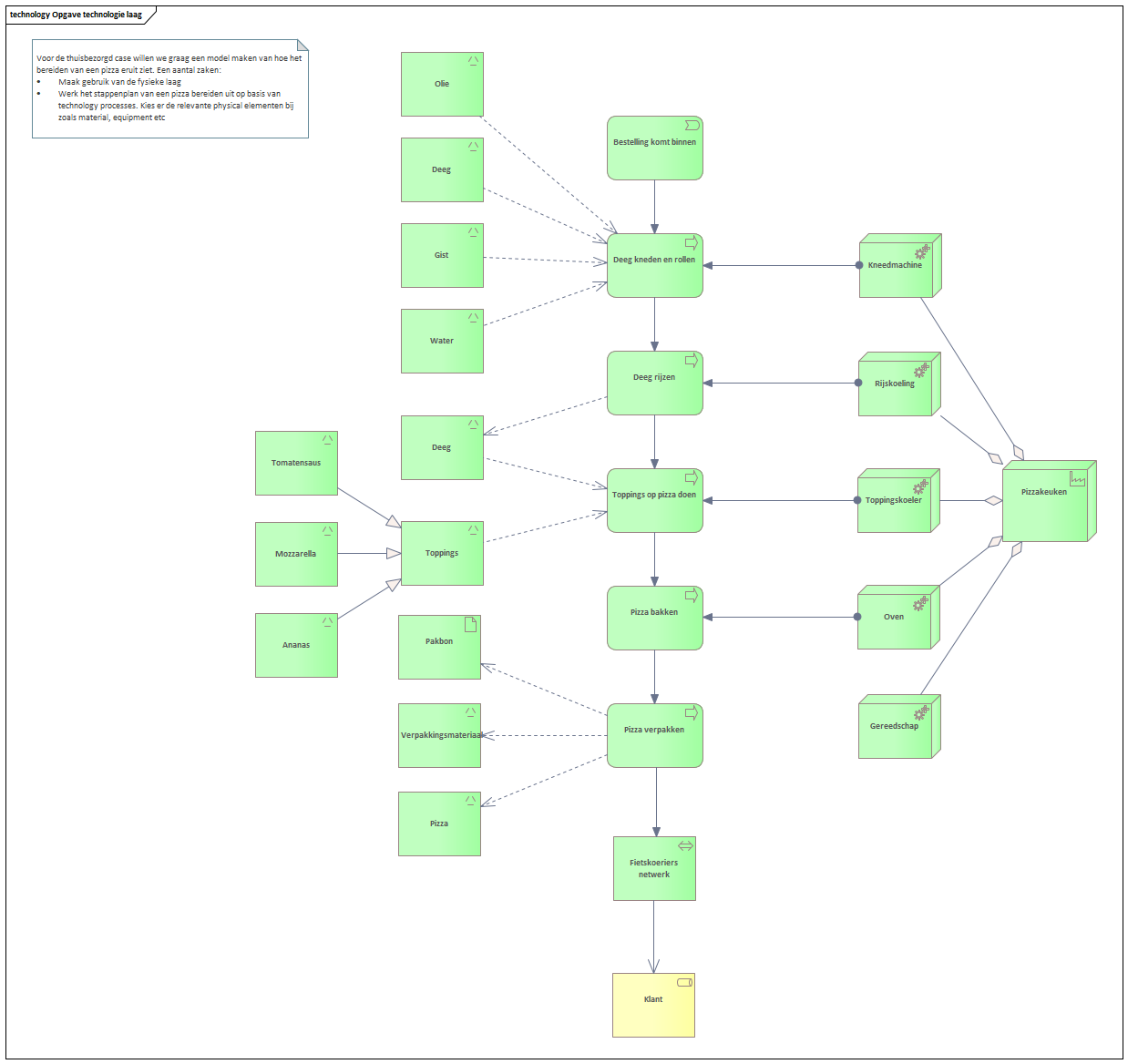Click the material icon on the Ananas node
The width and height of the screenshot is (1128, 1064).
(x=327, y=621)
